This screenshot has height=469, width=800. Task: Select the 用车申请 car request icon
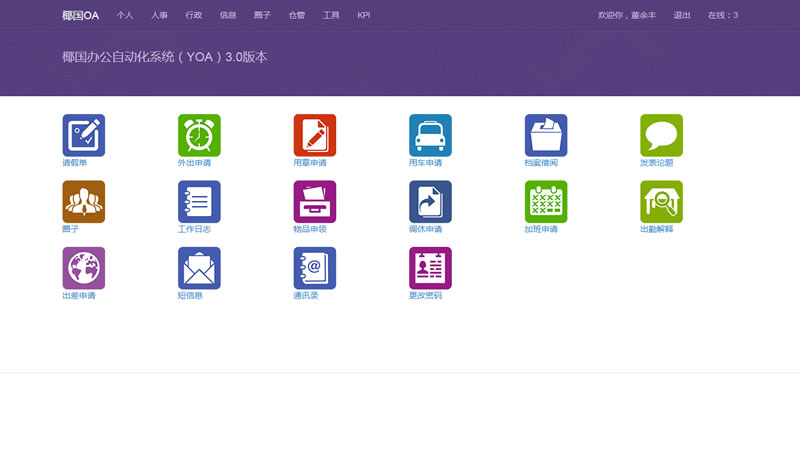(x=430, y=135)
